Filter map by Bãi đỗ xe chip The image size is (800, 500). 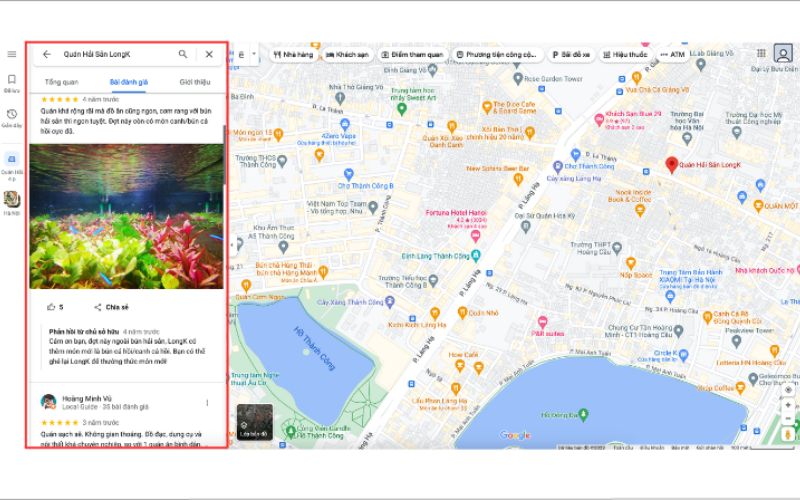tap(571, 55)
